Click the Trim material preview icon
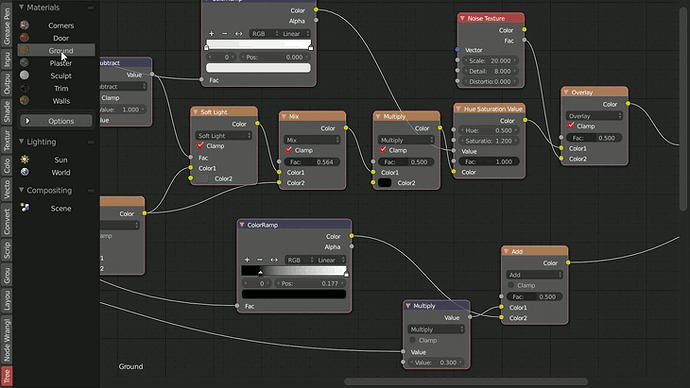690x388 pixels. pyautogui.click(x=25, y=88)
